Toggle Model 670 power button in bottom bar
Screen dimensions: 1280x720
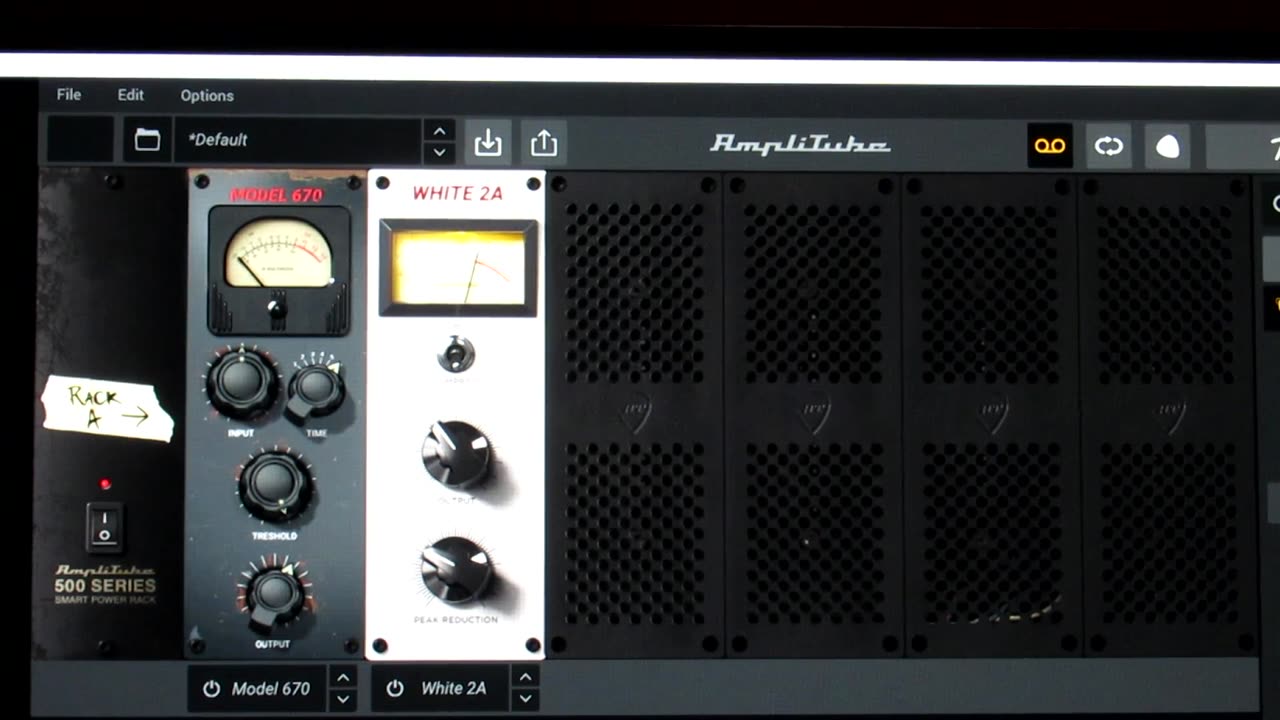pos(211,689)
